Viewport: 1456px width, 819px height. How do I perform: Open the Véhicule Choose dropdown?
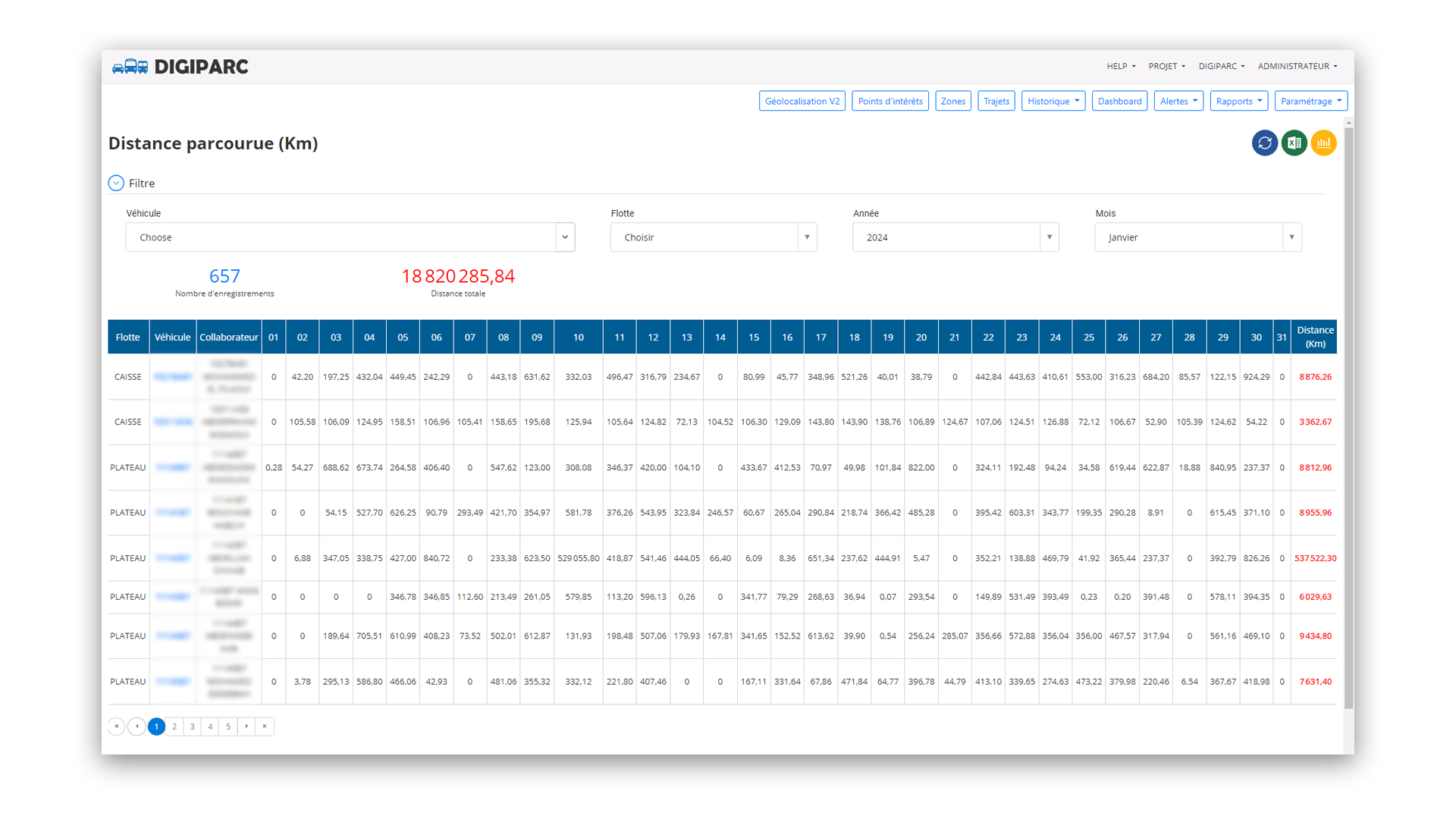pos(350,237)
